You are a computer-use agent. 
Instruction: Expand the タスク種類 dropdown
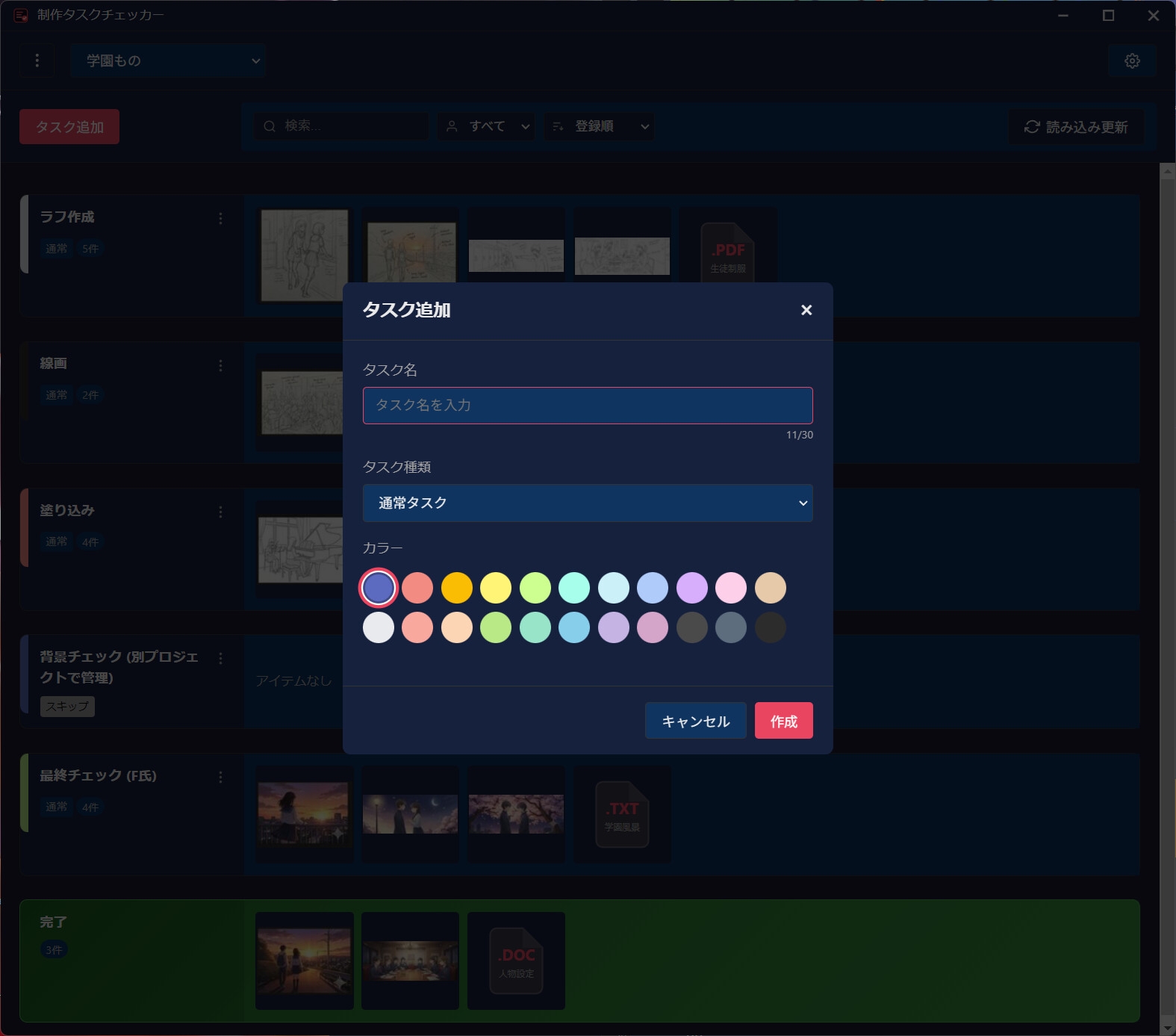coord(587,503)
